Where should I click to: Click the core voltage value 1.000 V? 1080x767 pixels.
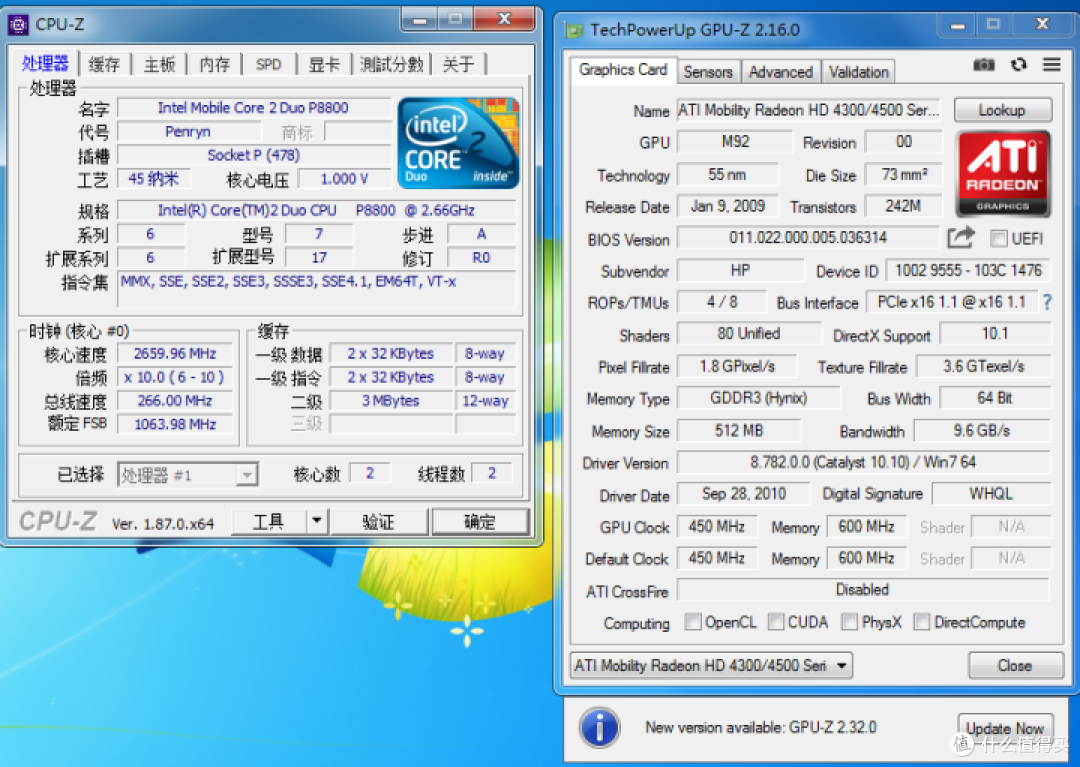(344, 179)
